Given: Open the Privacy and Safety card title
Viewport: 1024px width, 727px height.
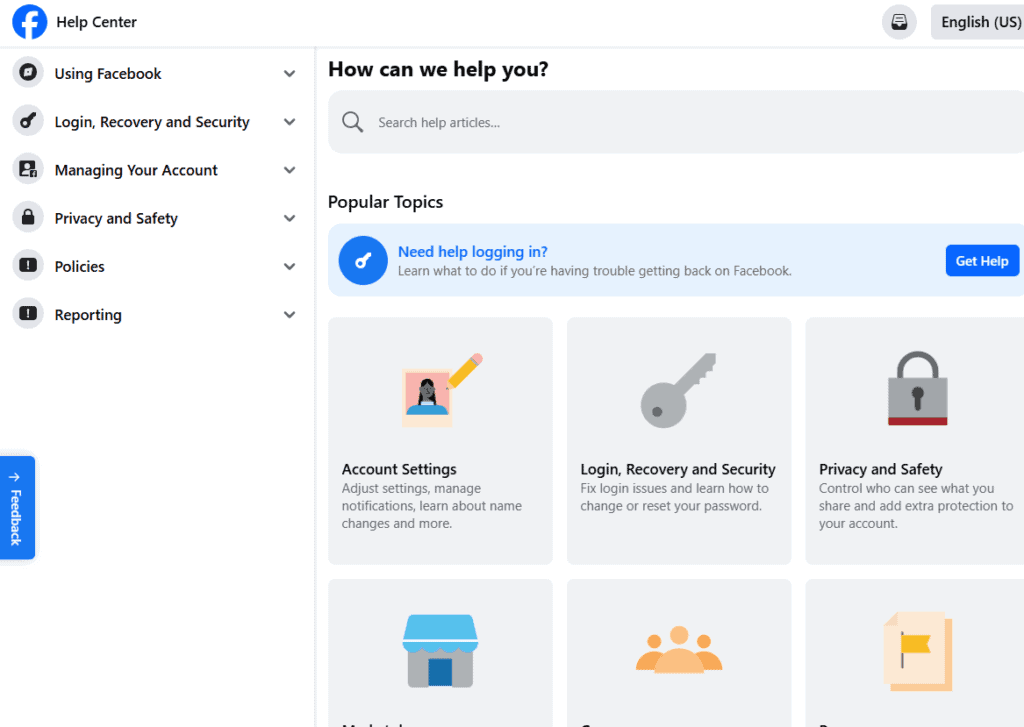Looking at the screenshot, I should (881, 469).
